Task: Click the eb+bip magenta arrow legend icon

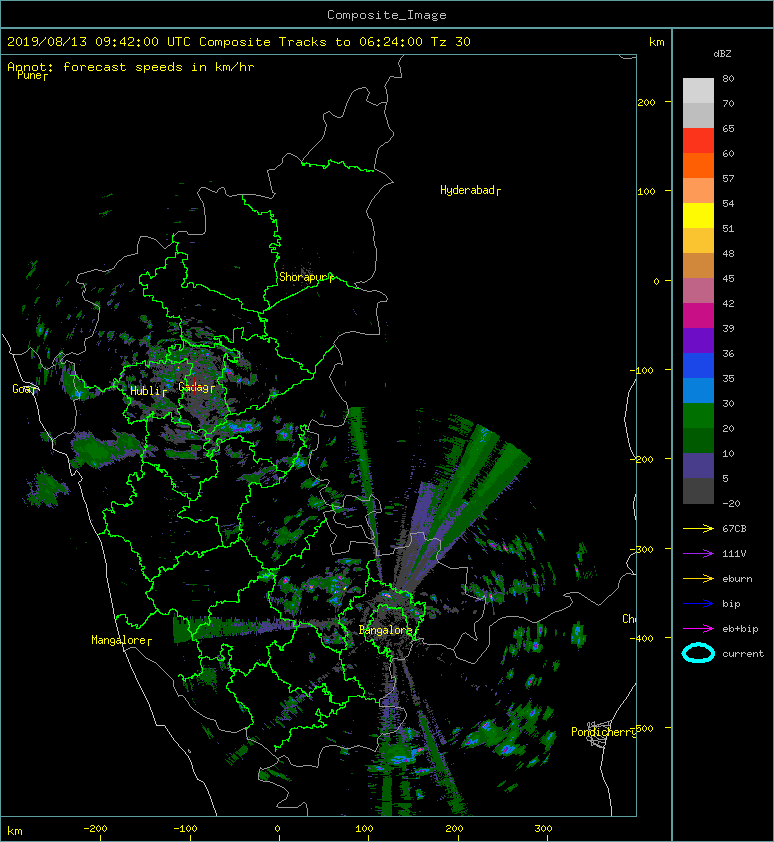Action: 698,628
